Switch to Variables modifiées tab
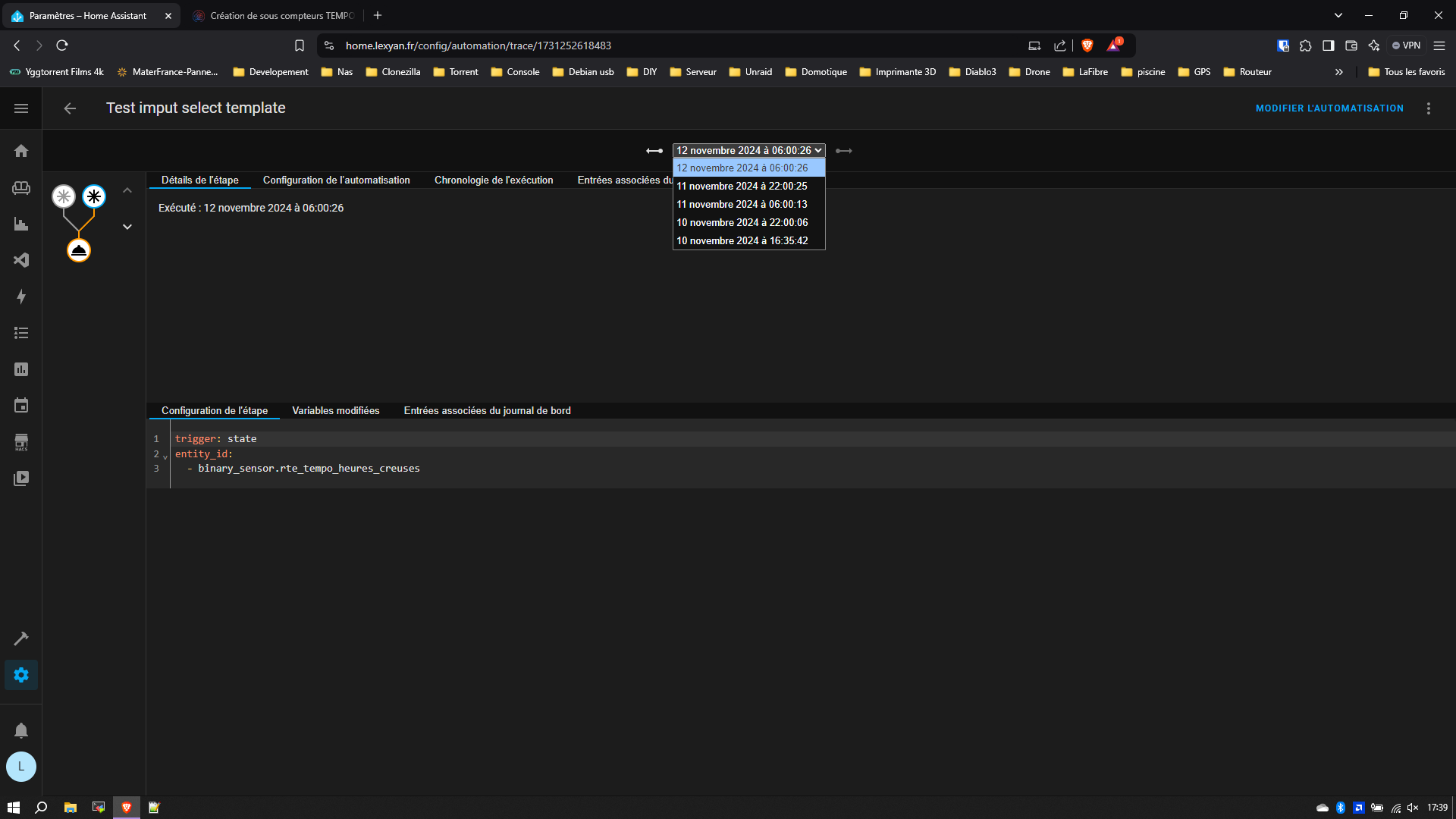This screenshot has height=819, width=1456. (335, 410)
